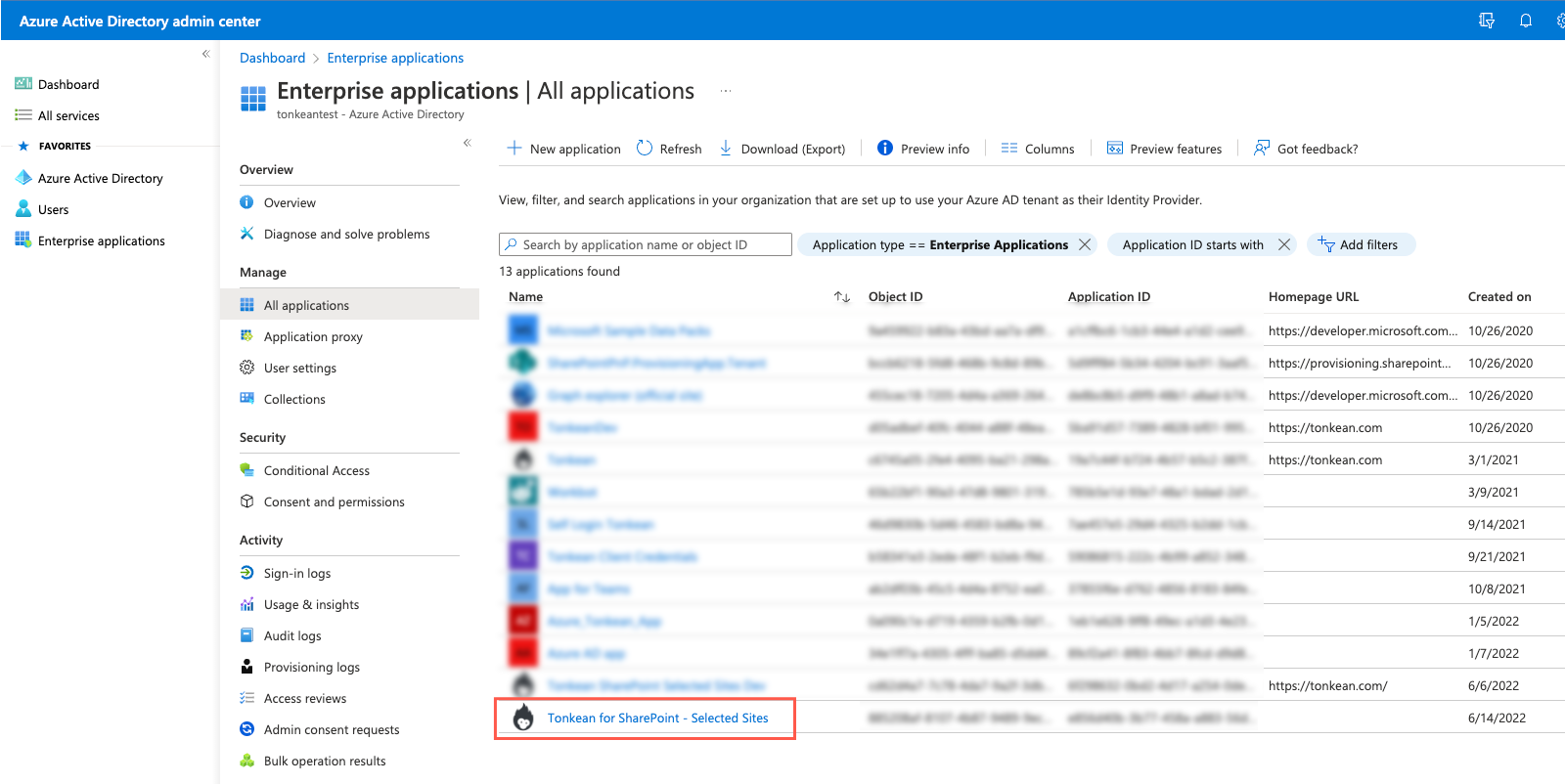1565x784 pixels.
Task: Open the ellipsis menu beside All applications
Action: (x=726, y=91)
